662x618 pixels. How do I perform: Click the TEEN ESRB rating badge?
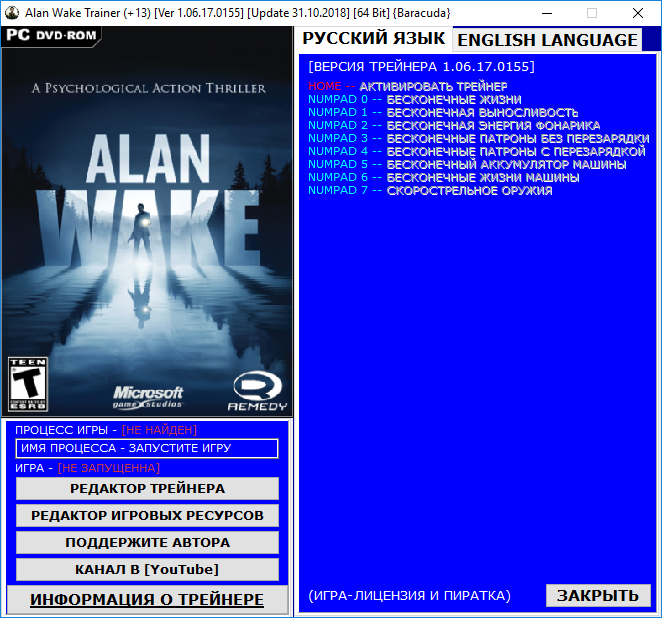28,384
